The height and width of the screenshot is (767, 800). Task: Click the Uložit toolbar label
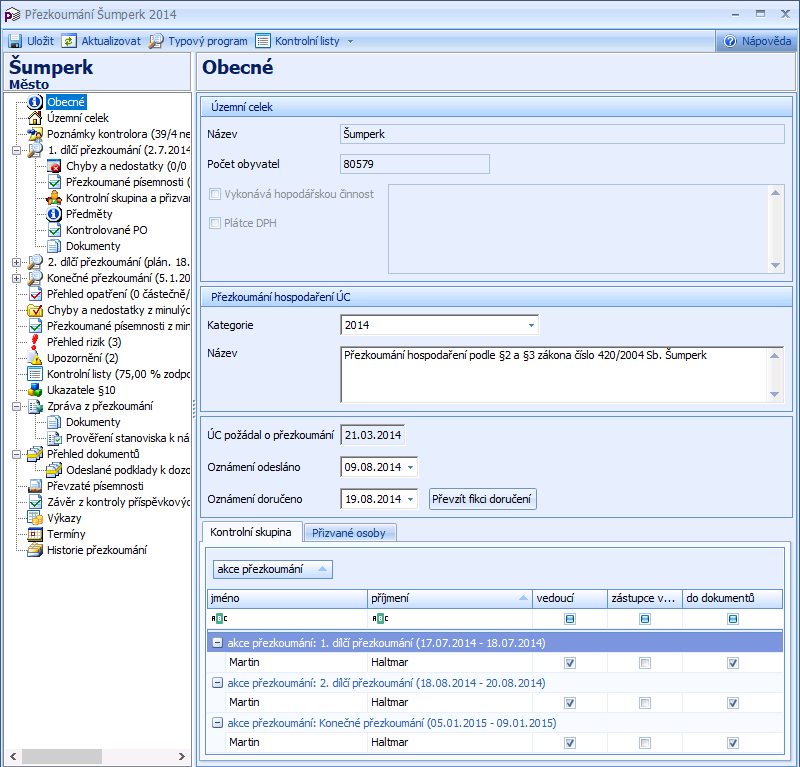click(x=40, y=41)
